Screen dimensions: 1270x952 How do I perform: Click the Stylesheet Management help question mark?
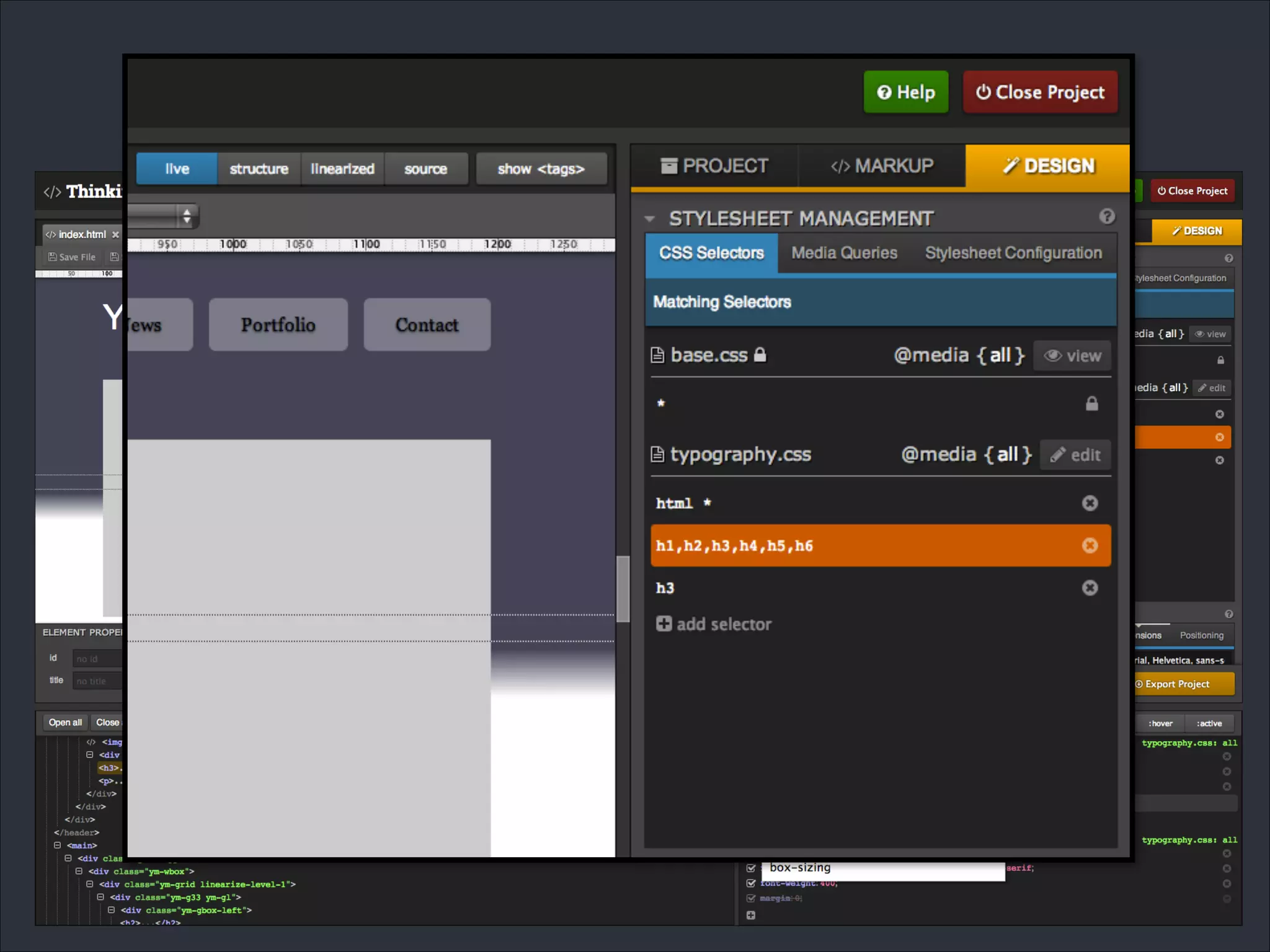1107,216
